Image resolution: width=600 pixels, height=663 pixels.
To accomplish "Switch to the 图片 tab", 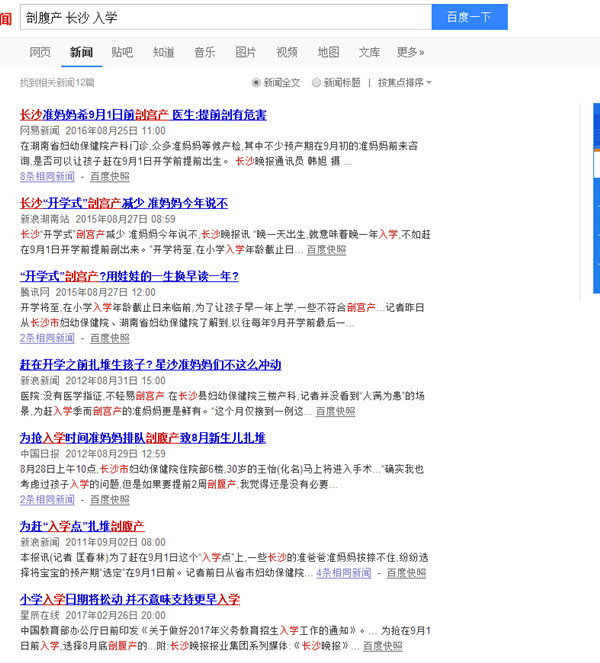I will click(246, 52).
